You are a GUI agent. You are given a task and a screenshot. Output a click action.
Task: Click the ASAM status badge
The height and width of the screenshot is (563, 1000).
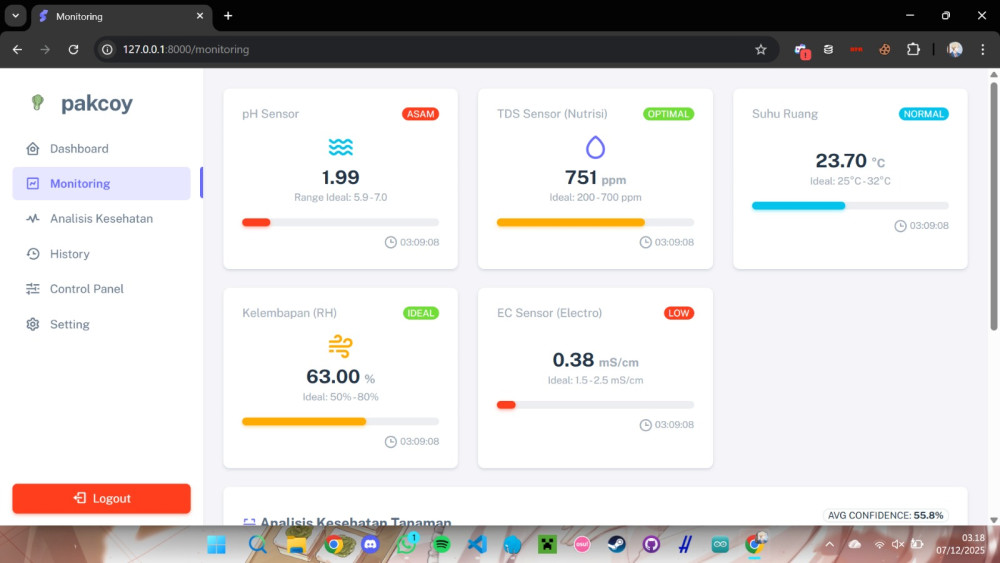point(420,114)
